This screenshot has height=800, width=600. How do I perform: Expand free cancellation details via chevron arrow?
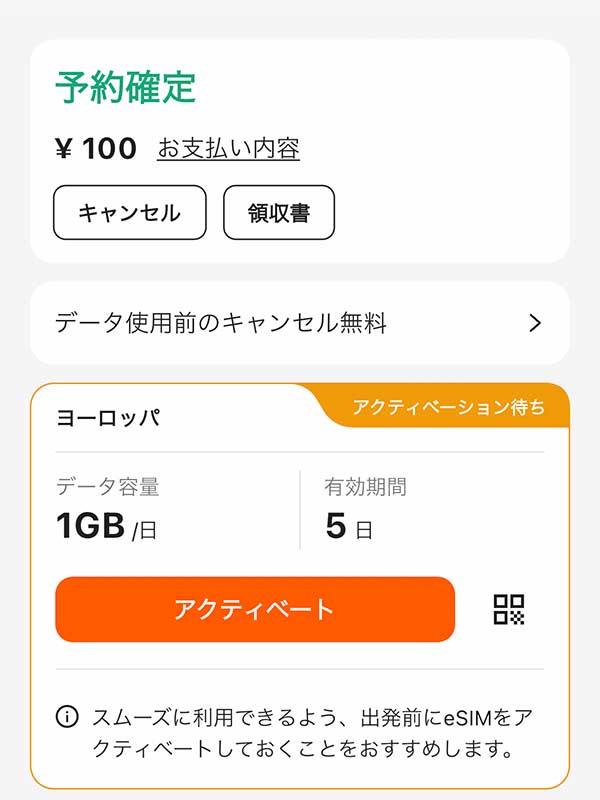(535, 323)
